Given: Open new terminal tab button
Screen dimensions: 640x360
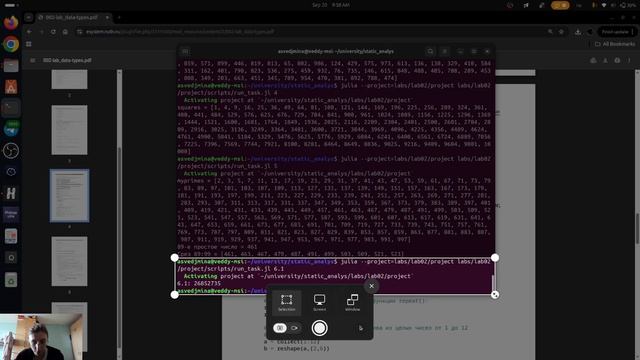Looking at the screenshot, I should (185, 51).
